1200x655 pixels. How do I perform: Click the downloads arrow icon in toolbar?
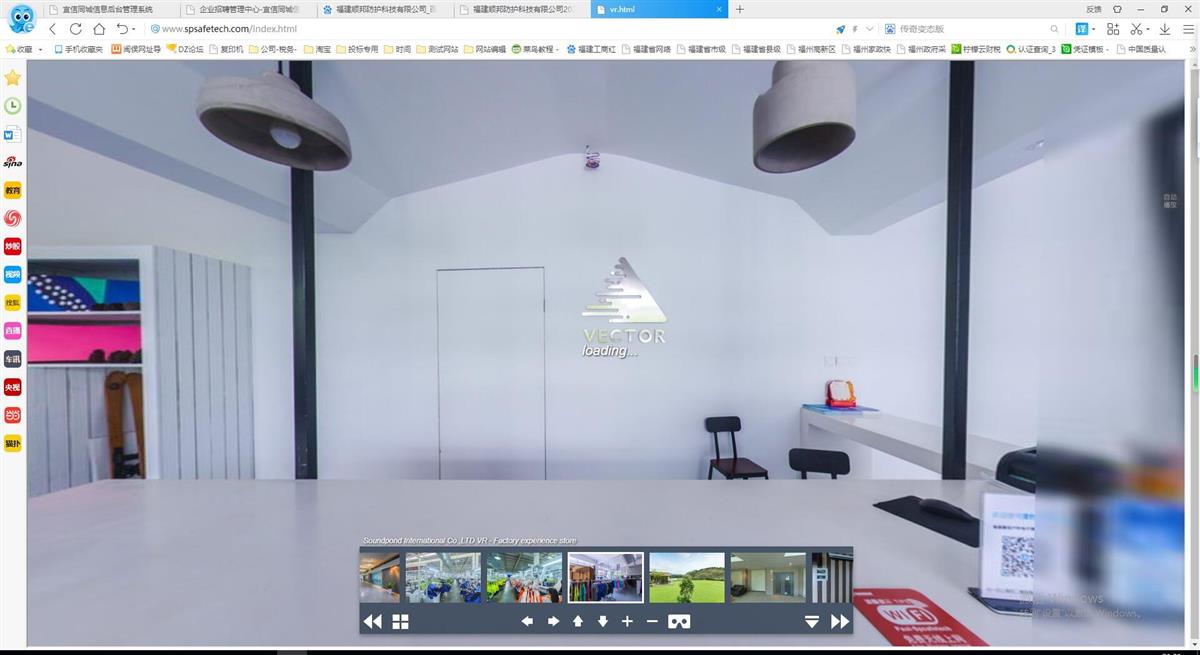(x=1165, y=29)
